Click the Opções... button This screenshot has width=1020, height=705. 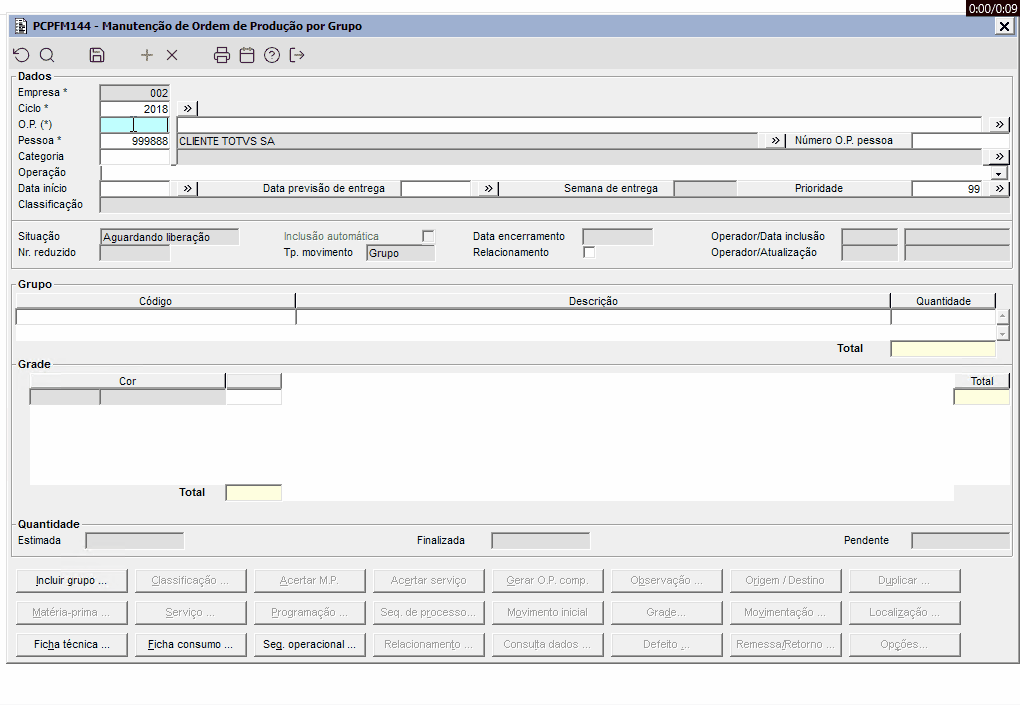point(904,645)
